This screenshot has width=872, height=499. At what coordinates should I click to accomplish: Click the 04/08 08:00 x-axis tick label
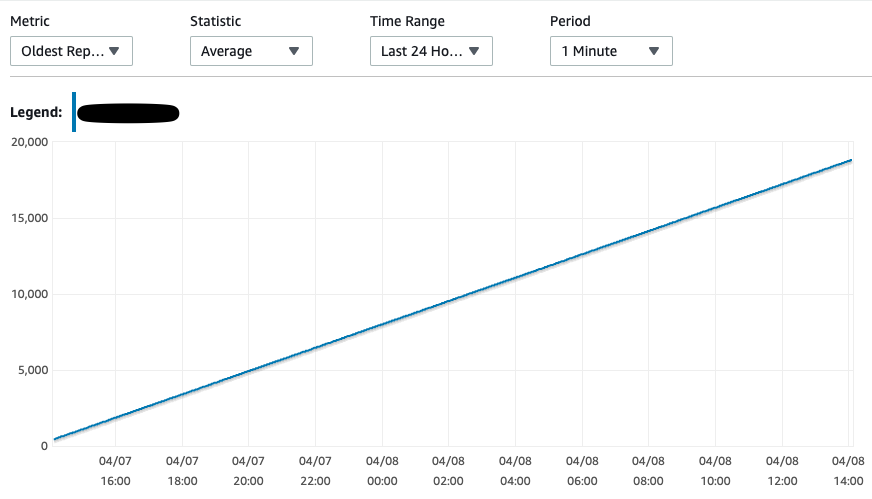coord(648,471)
